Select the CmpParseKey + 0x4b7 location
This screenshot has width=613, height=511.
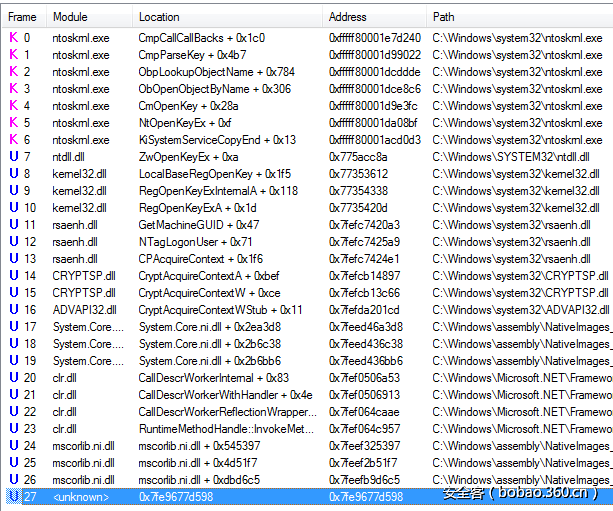(x=192, y=55)
